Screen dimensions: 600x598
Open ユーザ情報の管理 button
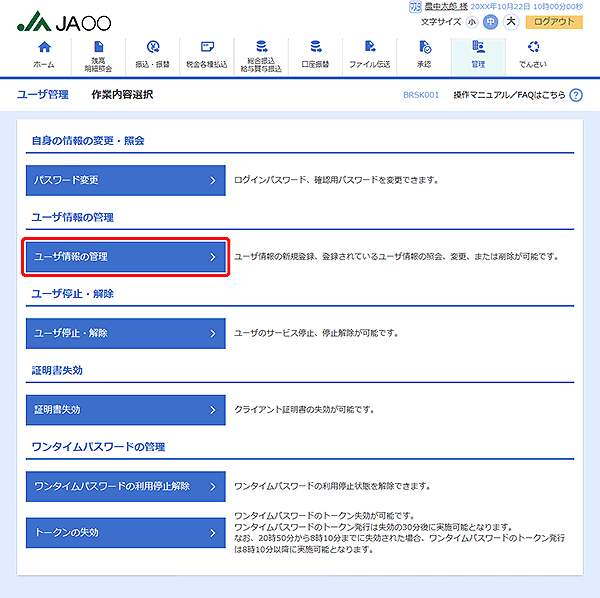(x=126, y=257)
